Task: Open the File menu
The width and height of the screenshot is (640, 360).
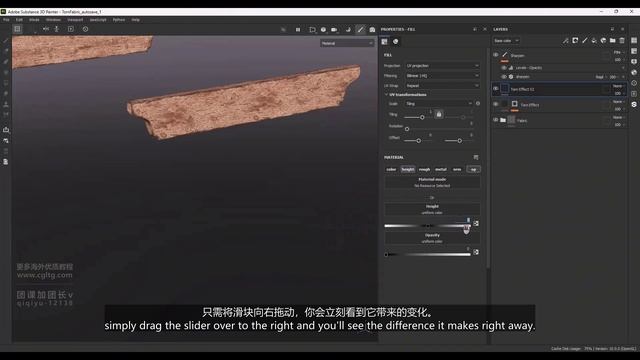Action: tap(6, 20)
